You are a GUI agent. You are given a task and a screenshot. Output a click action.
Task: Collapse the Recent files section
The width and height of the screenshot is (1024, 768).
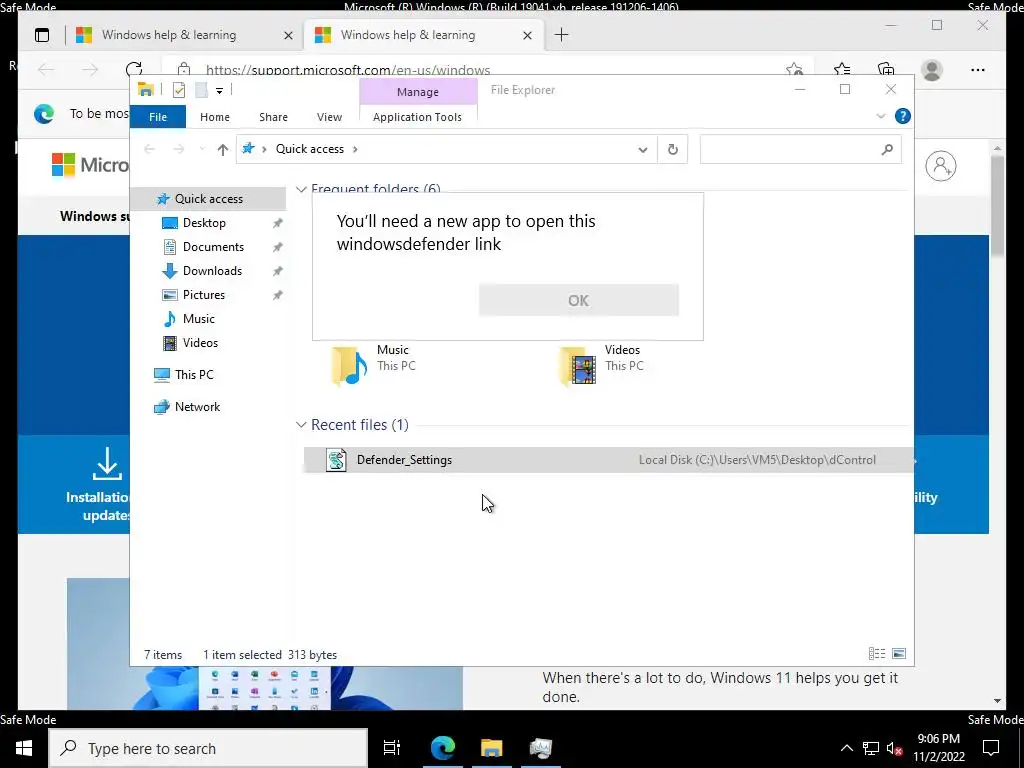point(301,425)
